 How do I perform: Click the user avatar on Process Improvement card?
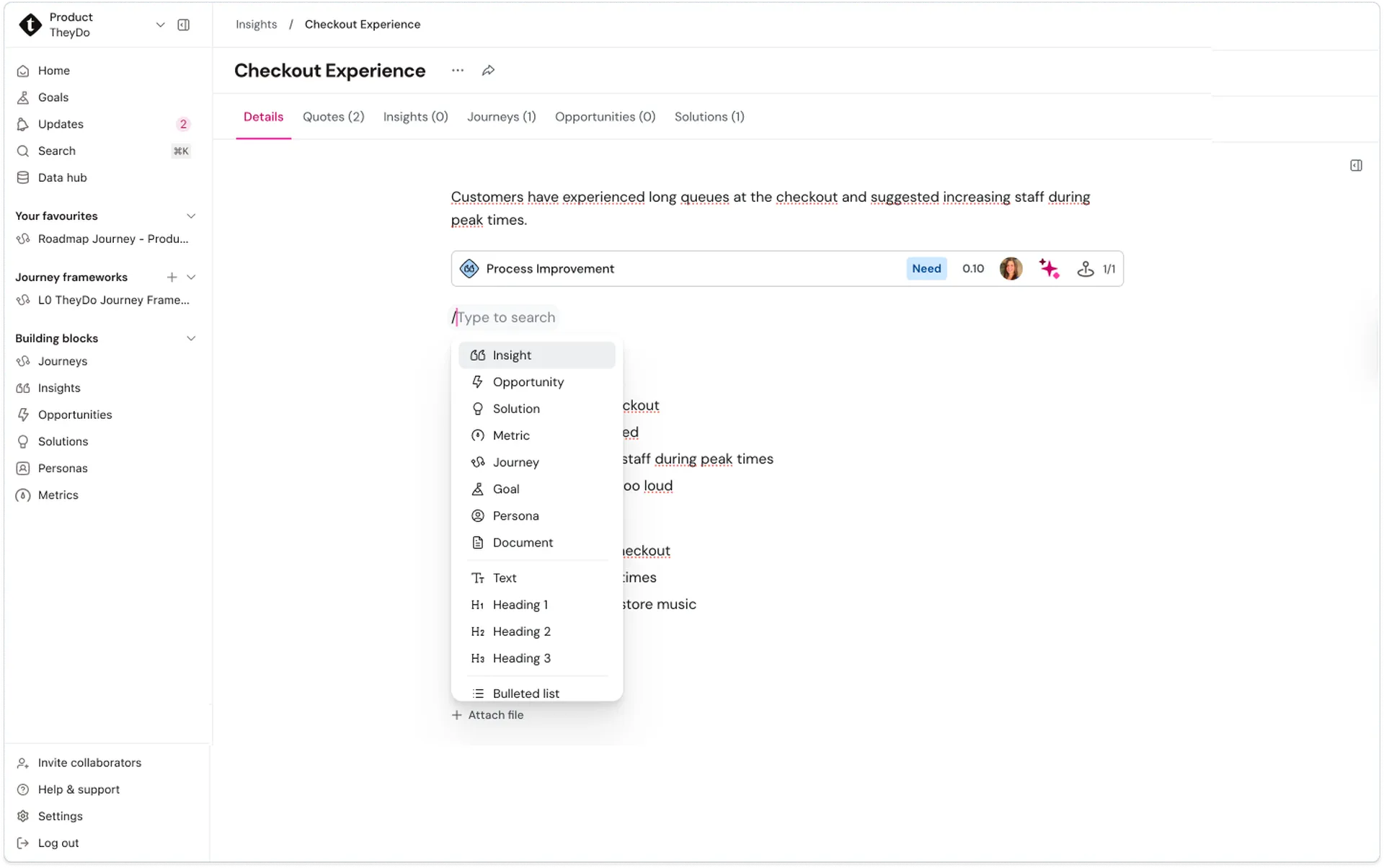(x=1011, y=269)
